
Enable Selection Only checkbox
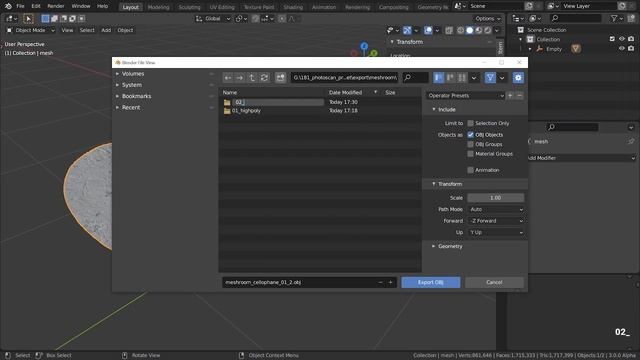[470, 123]
